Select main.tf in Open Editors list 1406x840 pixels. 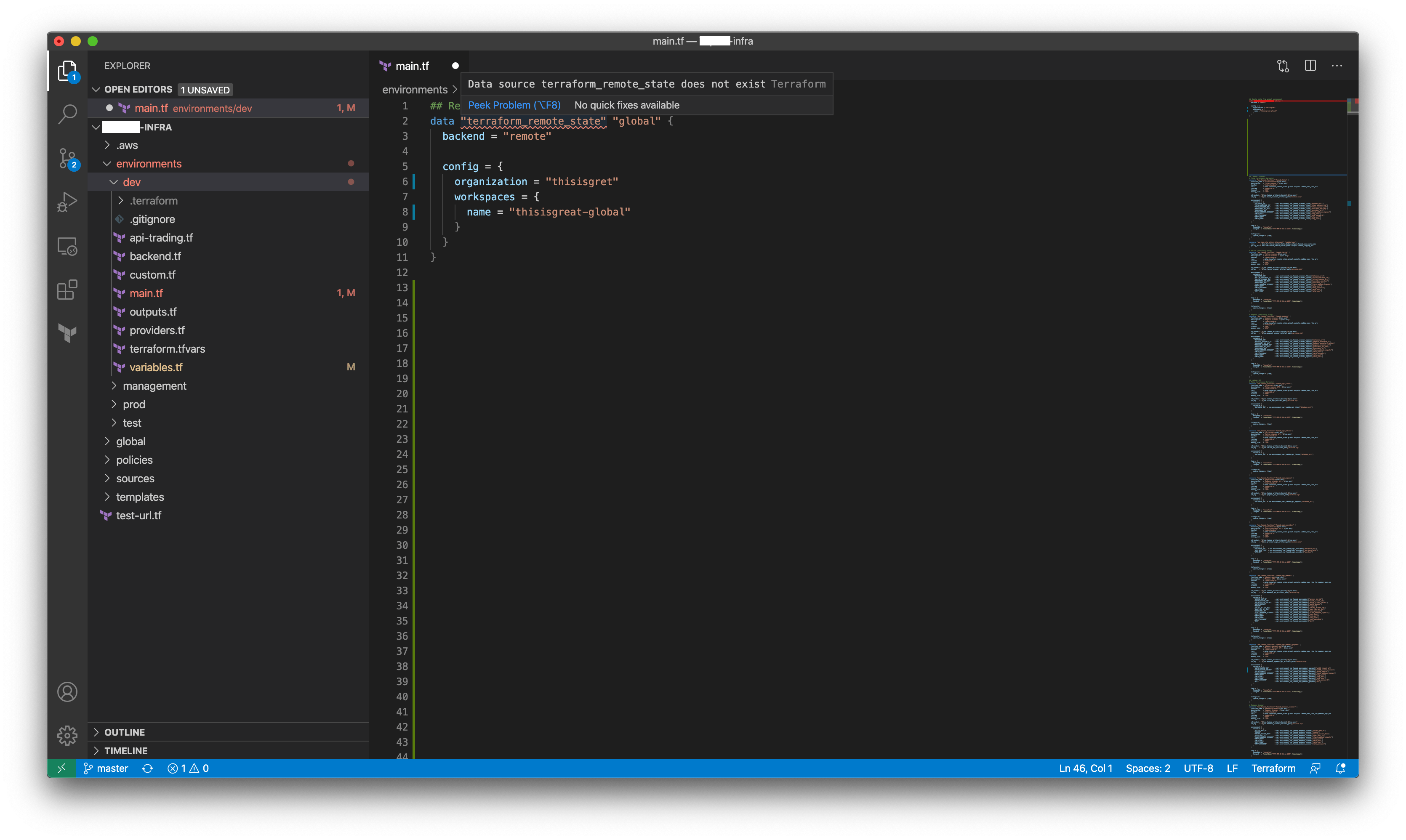pyautogui.click(x=229, y=108)
